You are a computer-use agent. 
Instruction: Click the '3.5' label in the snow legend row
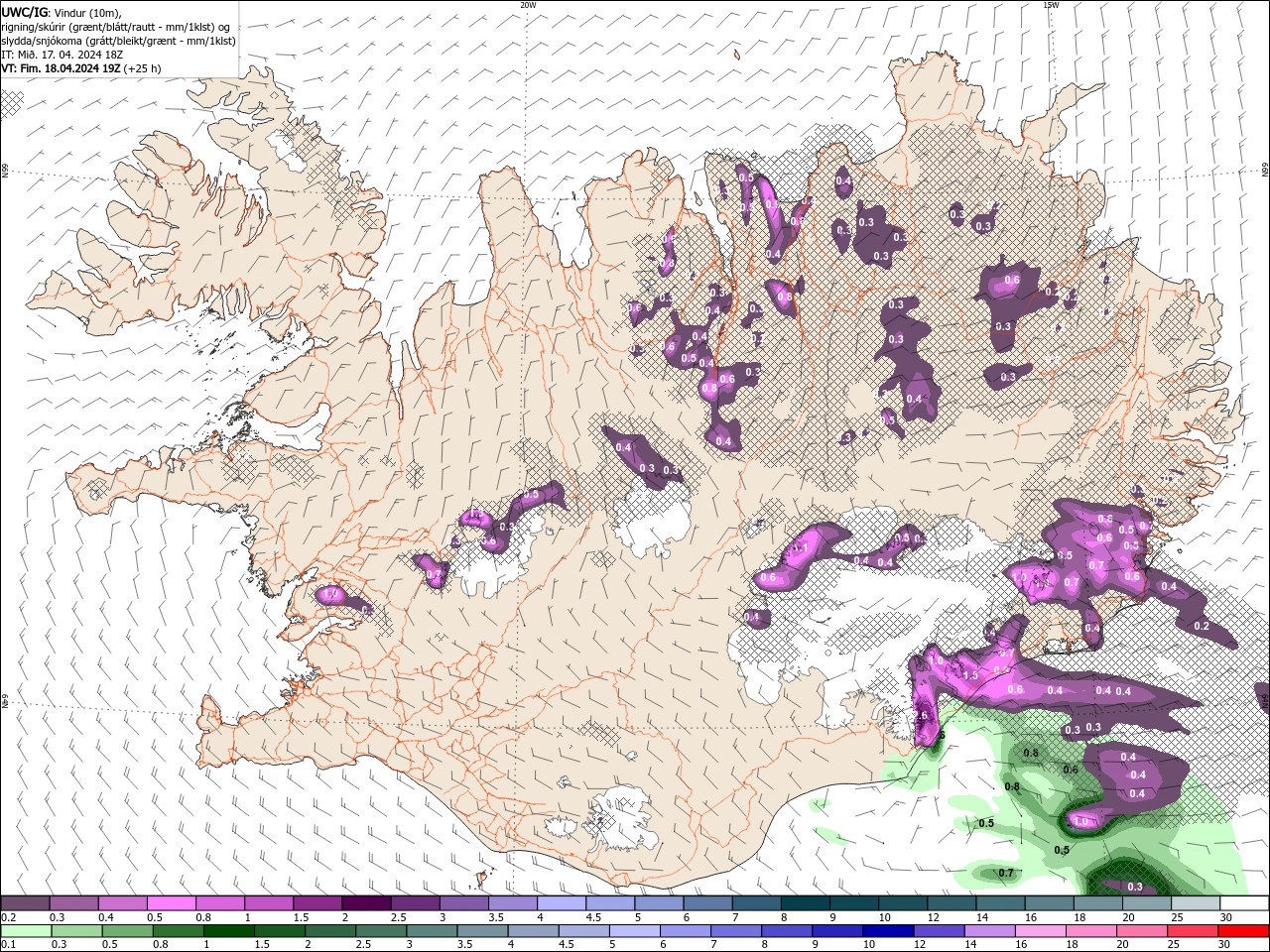[x=495, y=917]
